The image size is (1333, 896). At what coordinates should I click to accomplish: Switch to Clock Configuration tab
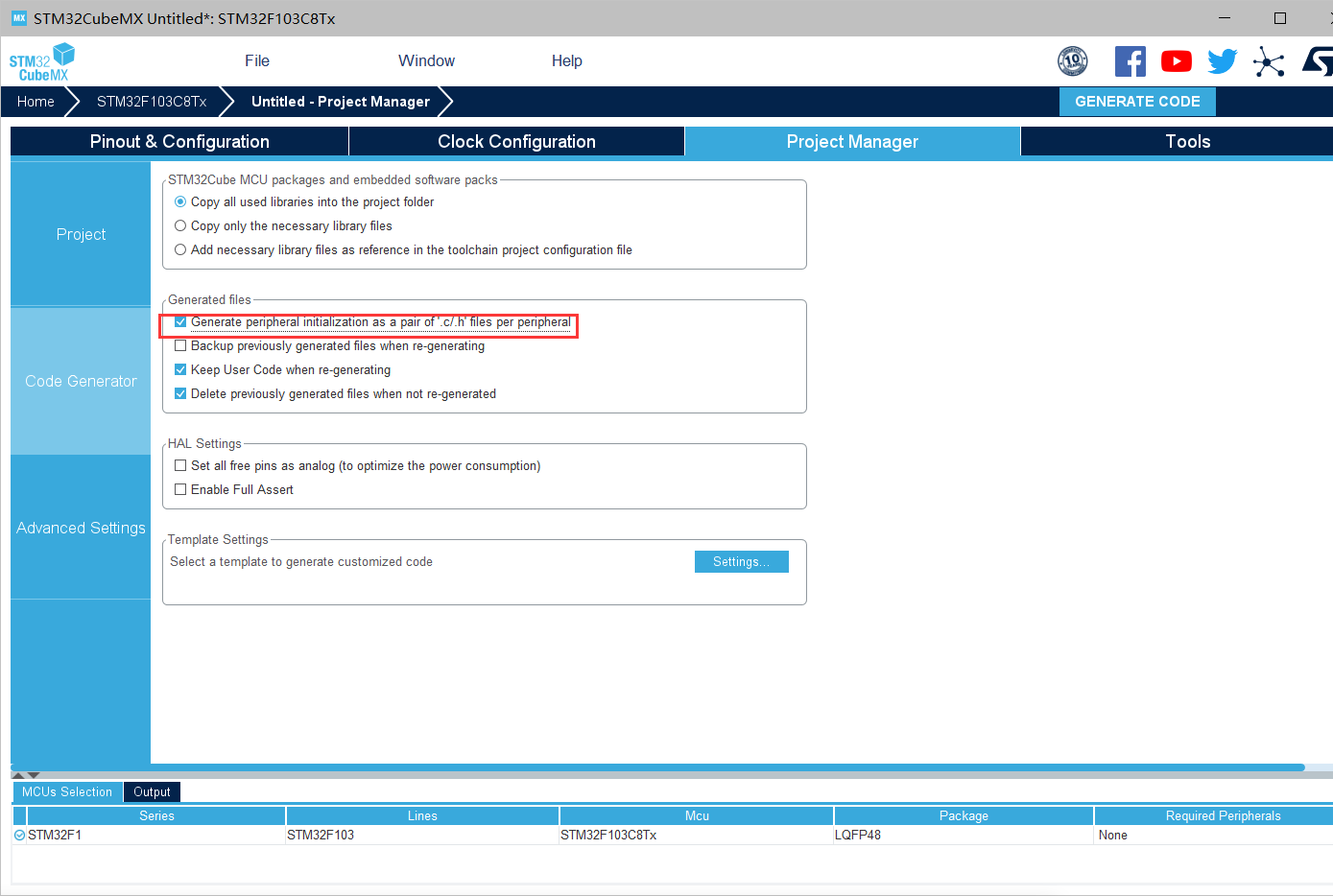[516, 142]
